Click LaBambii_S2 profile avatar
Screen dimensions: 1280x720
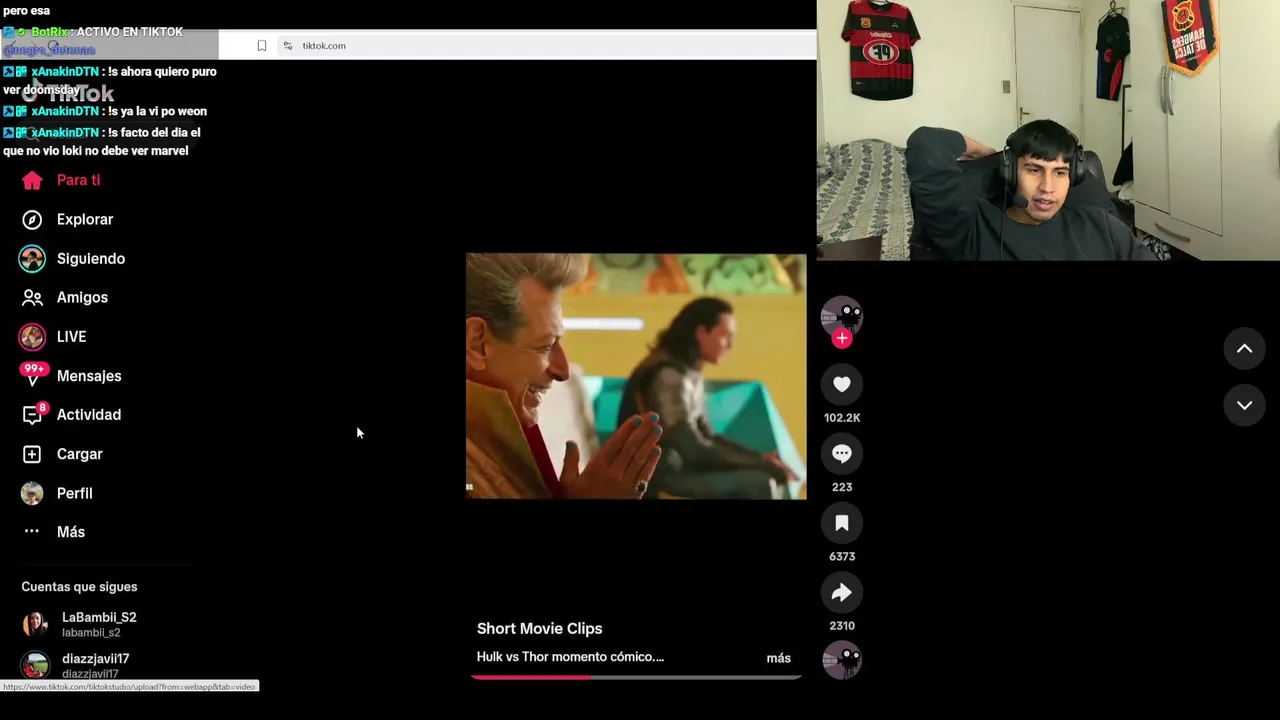pos(35,624)
